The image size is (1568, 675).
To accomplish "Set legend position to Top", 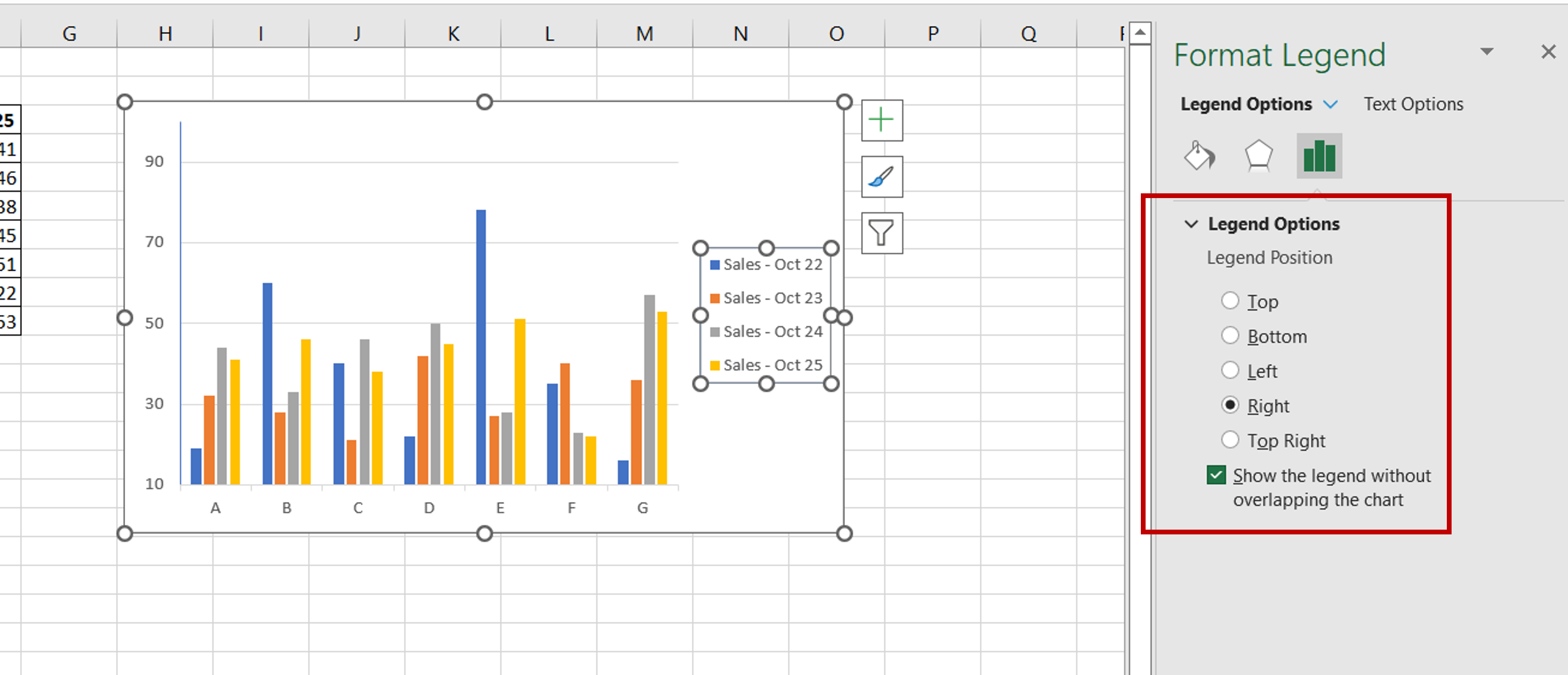I will tap(1230, 301).
